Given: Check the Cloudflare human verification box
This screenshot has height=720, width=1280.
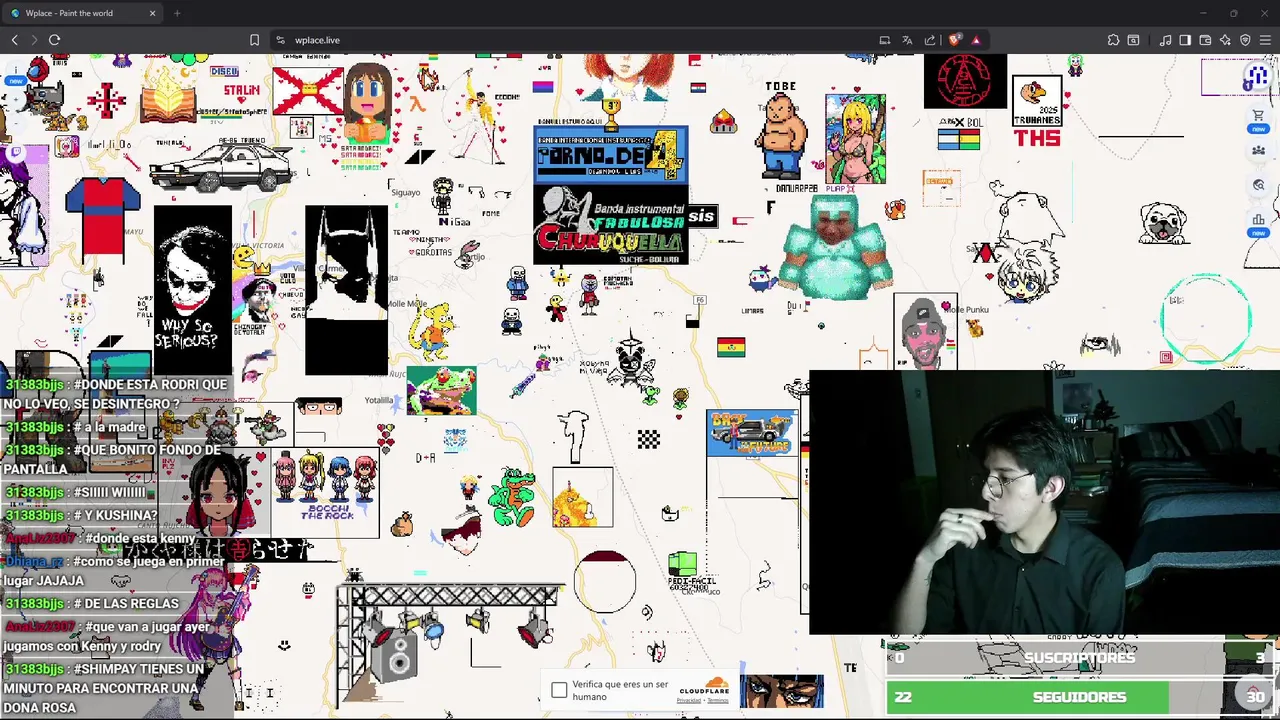Looking at the screenshot, I should (x=559, y=690).
